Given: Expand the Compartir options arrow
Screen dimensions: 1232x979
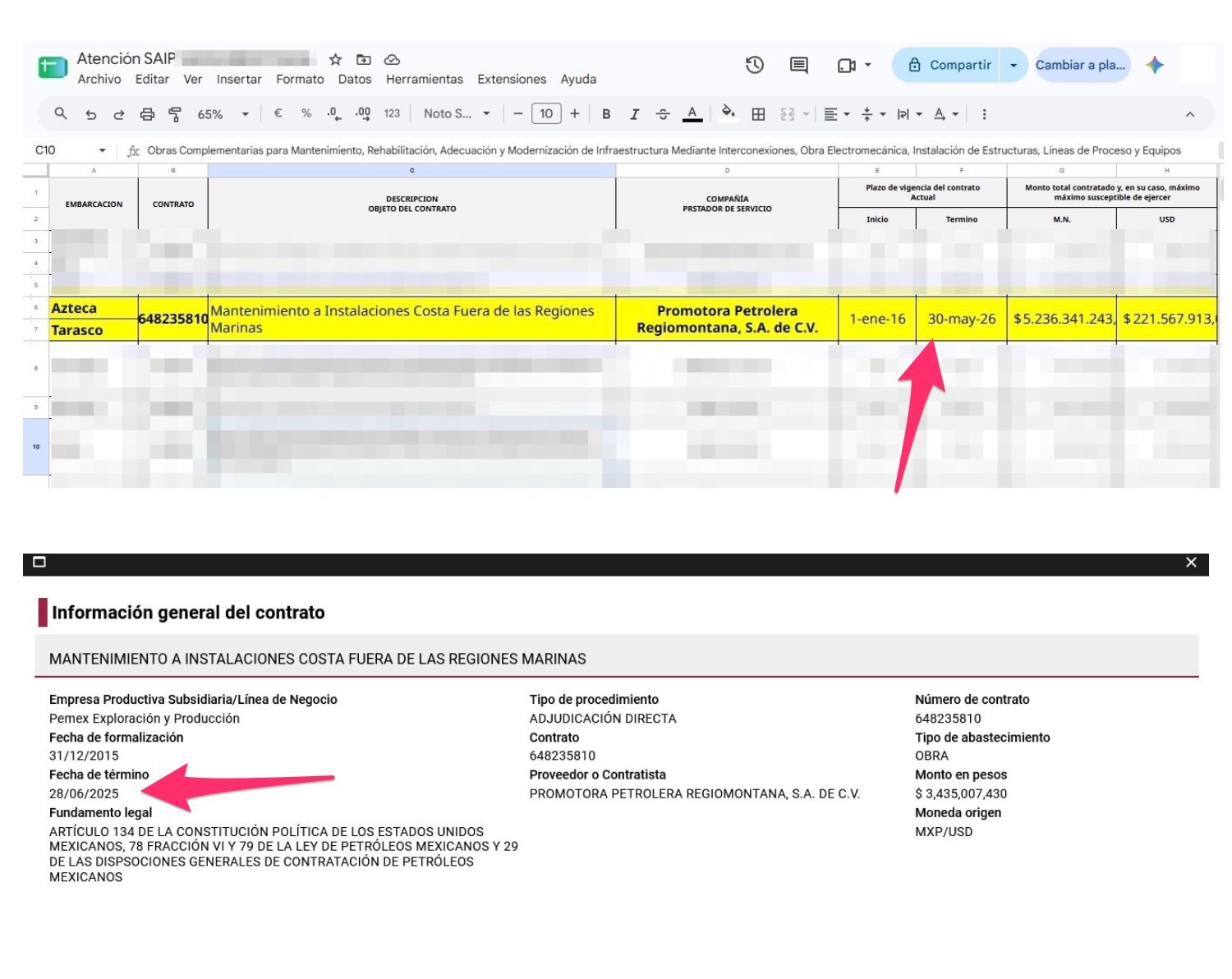Looking at the screenshot, I should 1014,65.
